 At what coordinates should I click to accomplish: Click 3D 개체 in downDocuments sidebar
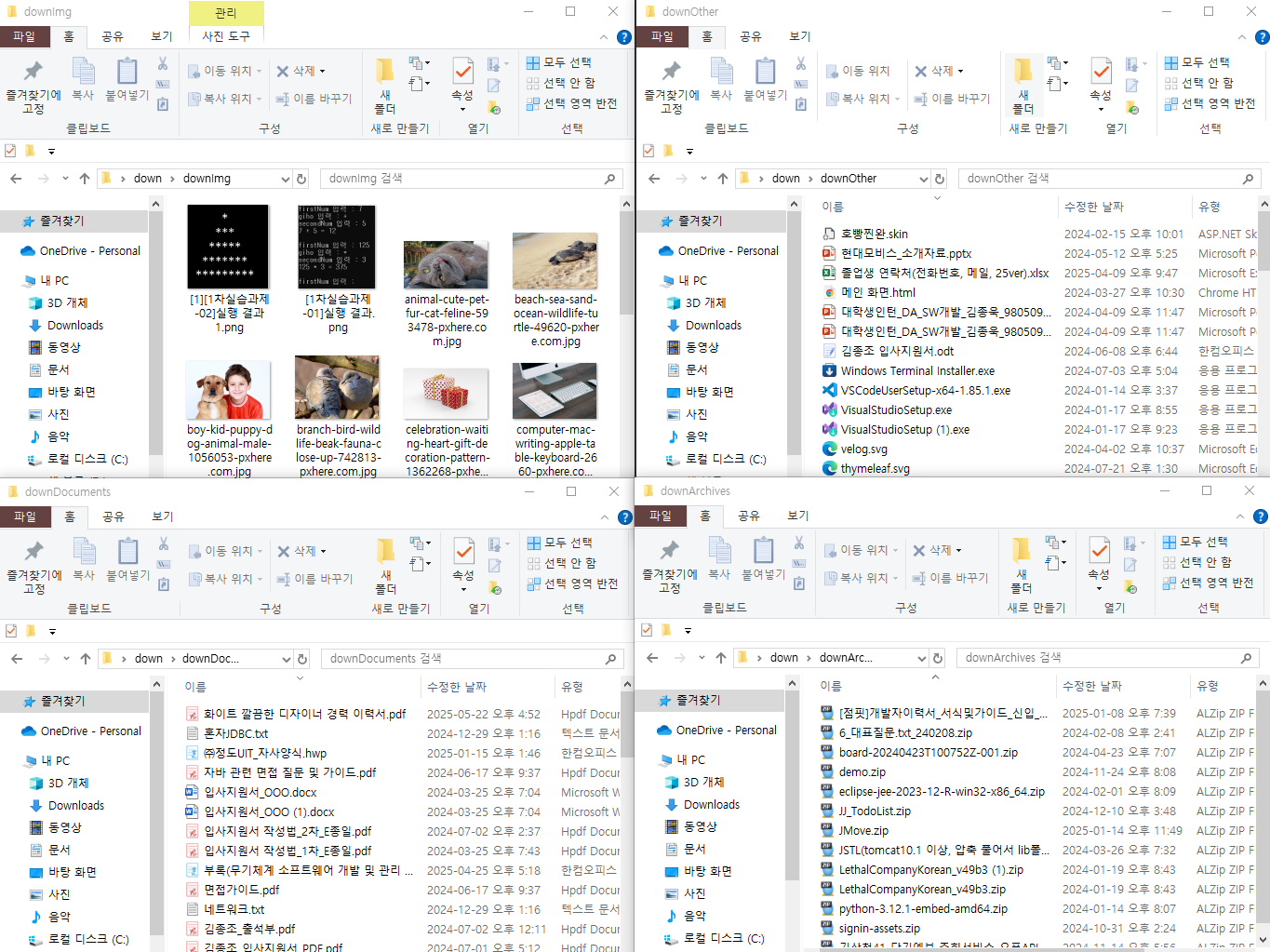coord(68,784)
